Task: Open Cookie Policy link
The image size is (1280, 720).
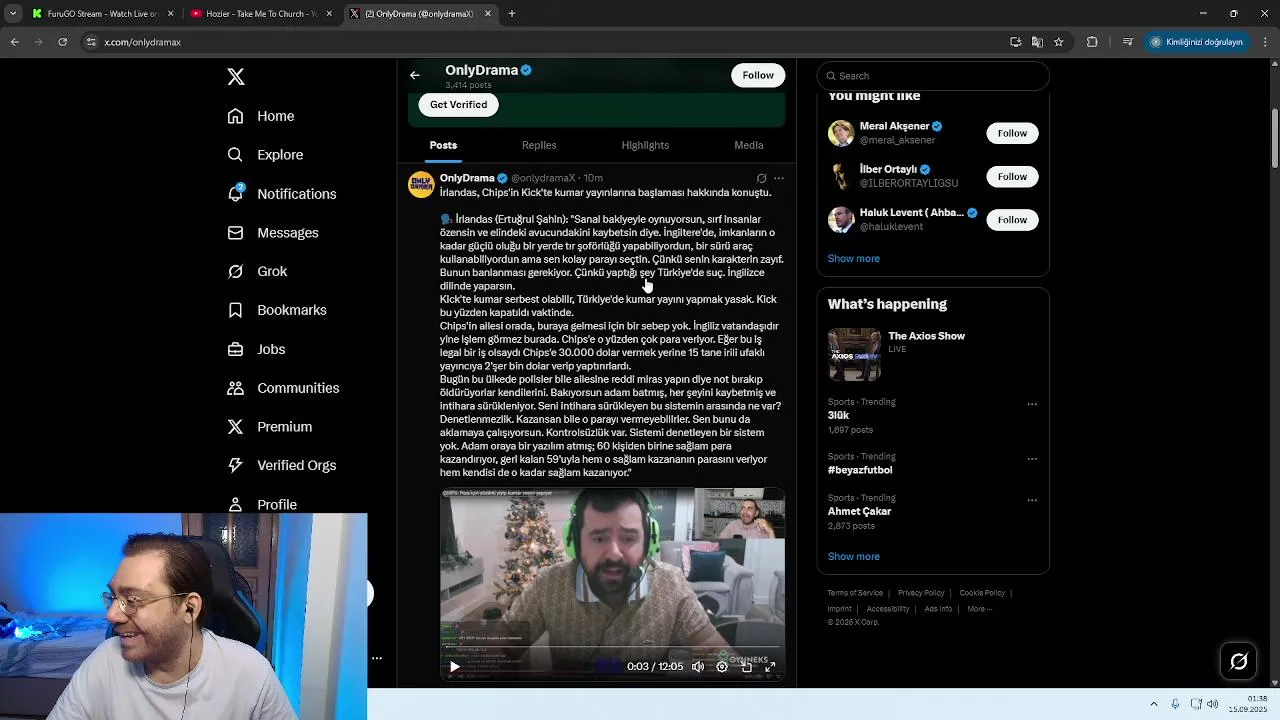Action: tap(982, 593)
